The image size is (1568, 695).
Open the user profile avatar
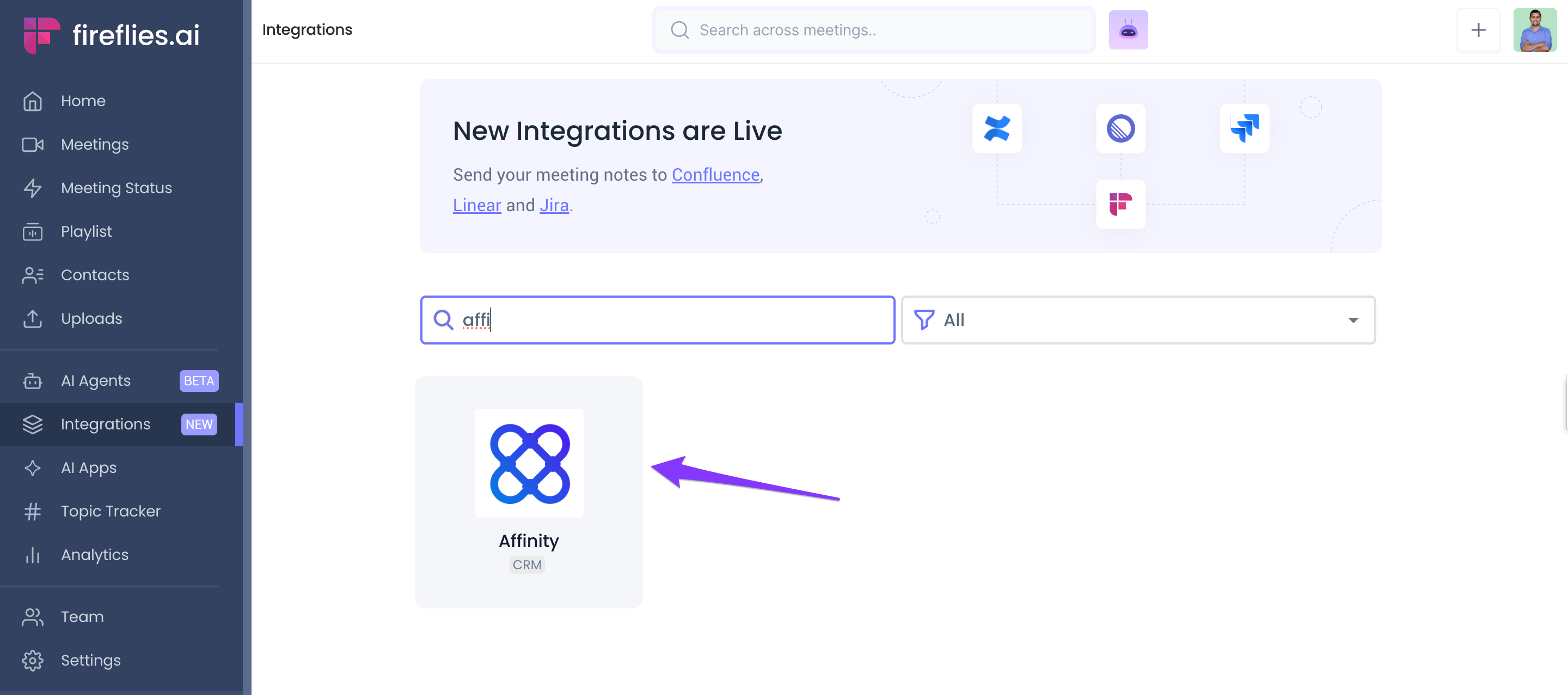[1535, 30]
